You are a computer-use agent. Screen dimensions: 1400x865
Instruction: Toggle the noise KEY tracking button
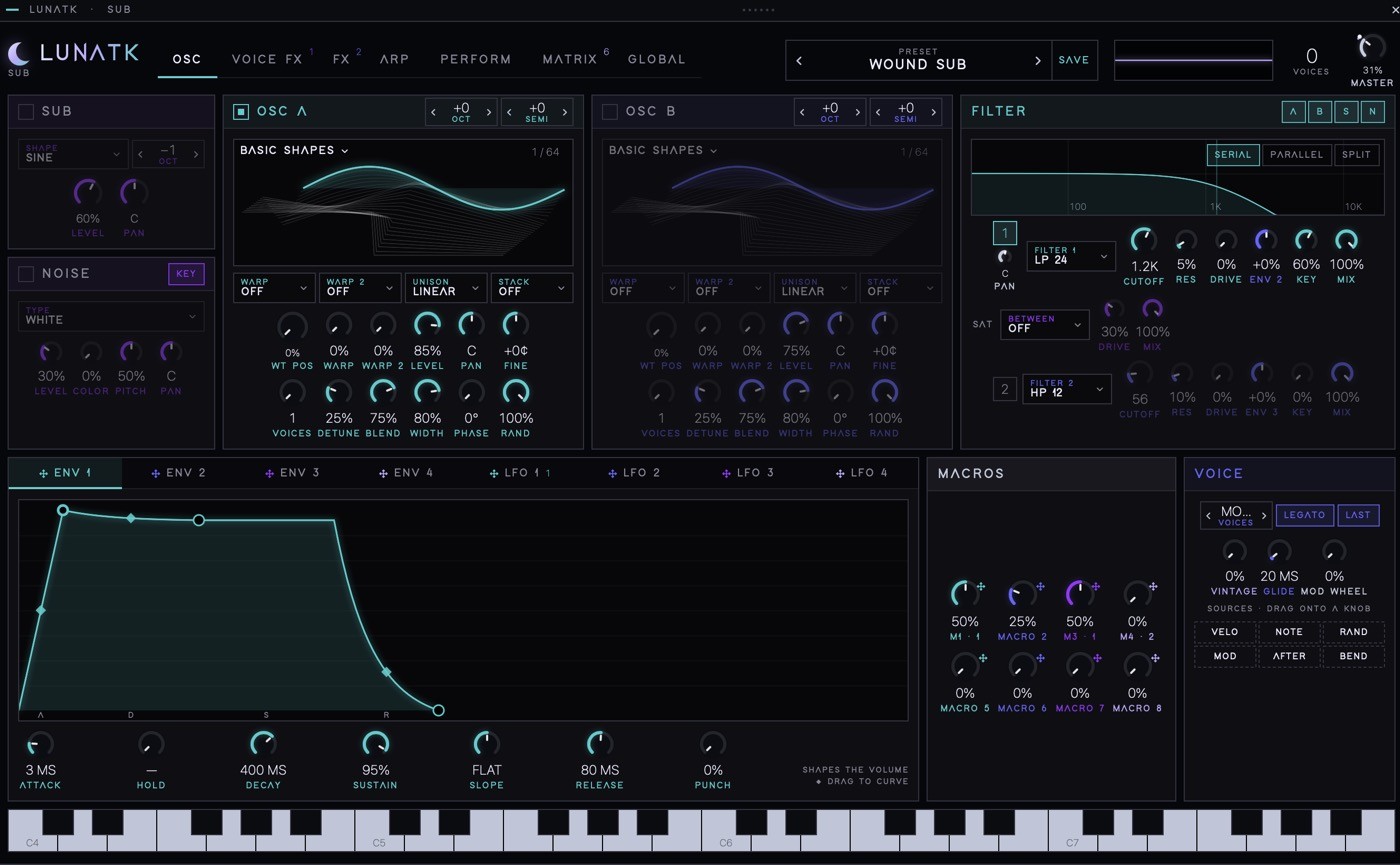[186, 274]
